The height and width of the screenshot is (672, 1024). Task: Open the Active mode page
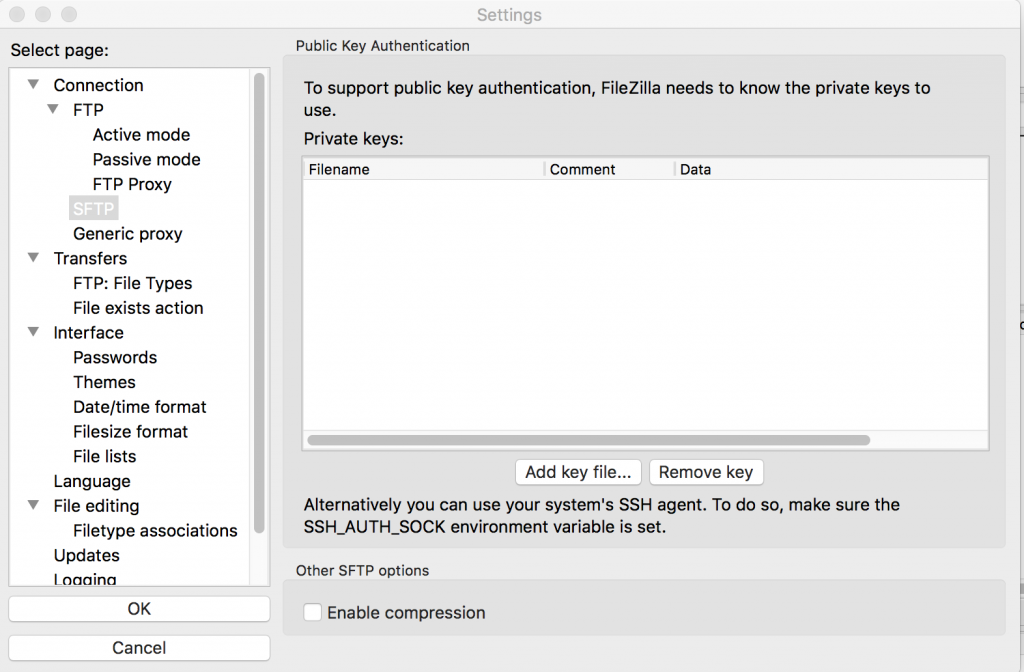point(141,135)
